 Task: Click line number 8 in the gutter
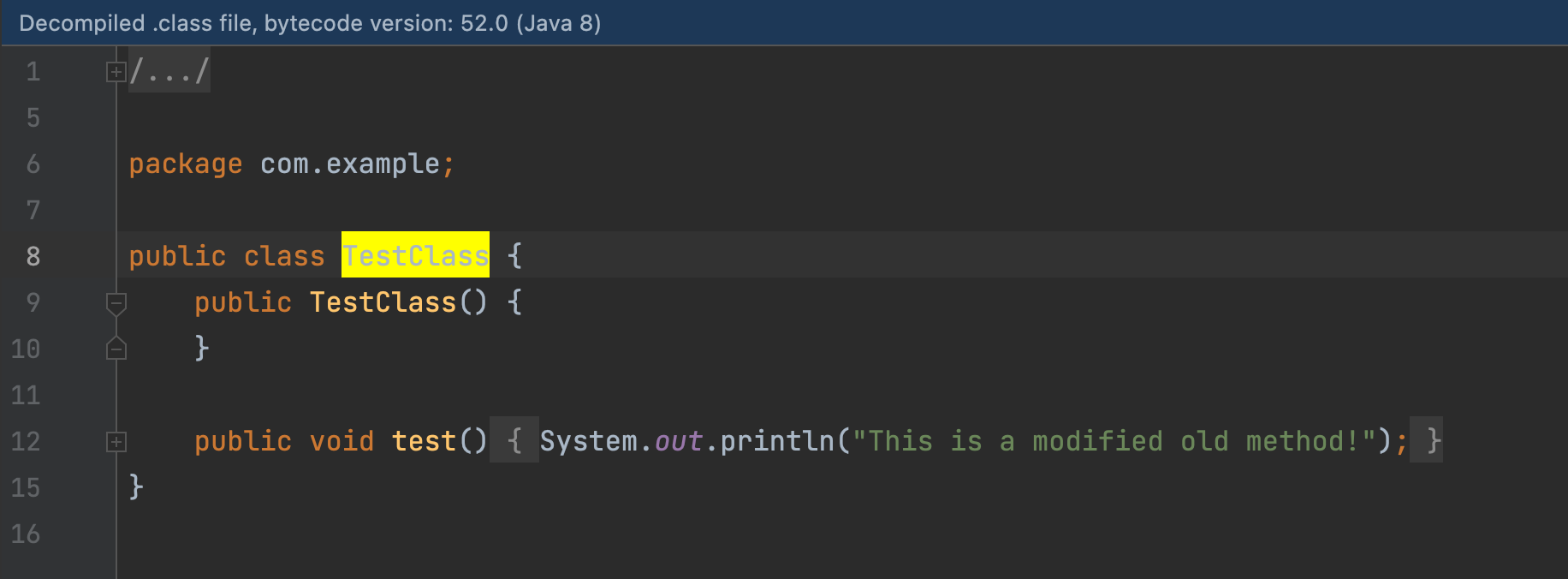(x=33, y=256)
